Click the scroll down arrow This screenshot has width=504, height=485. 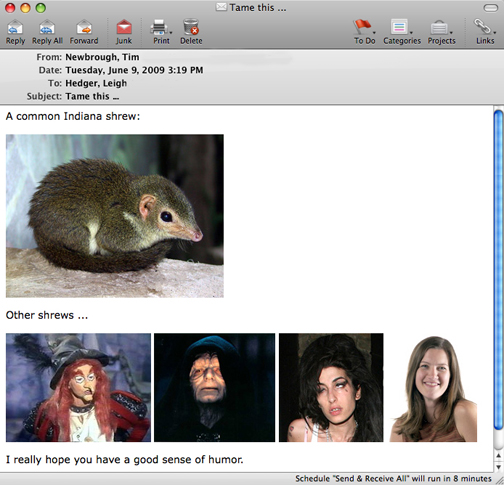tap(499, 467)
